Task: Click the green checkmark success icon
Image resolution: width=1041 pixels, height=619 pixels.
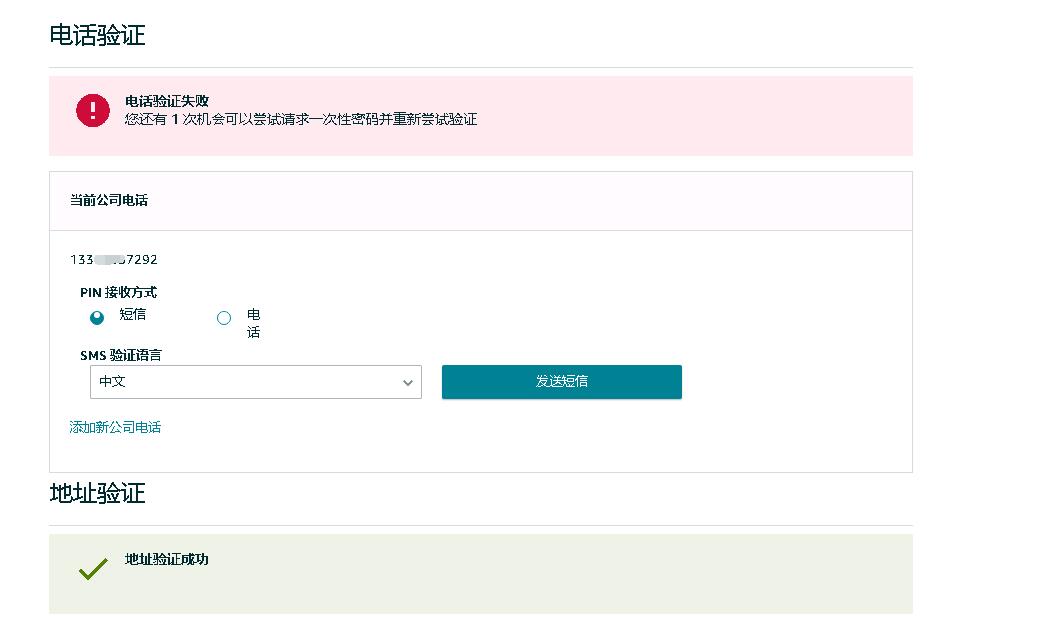Action: click(x=93, y=569)
